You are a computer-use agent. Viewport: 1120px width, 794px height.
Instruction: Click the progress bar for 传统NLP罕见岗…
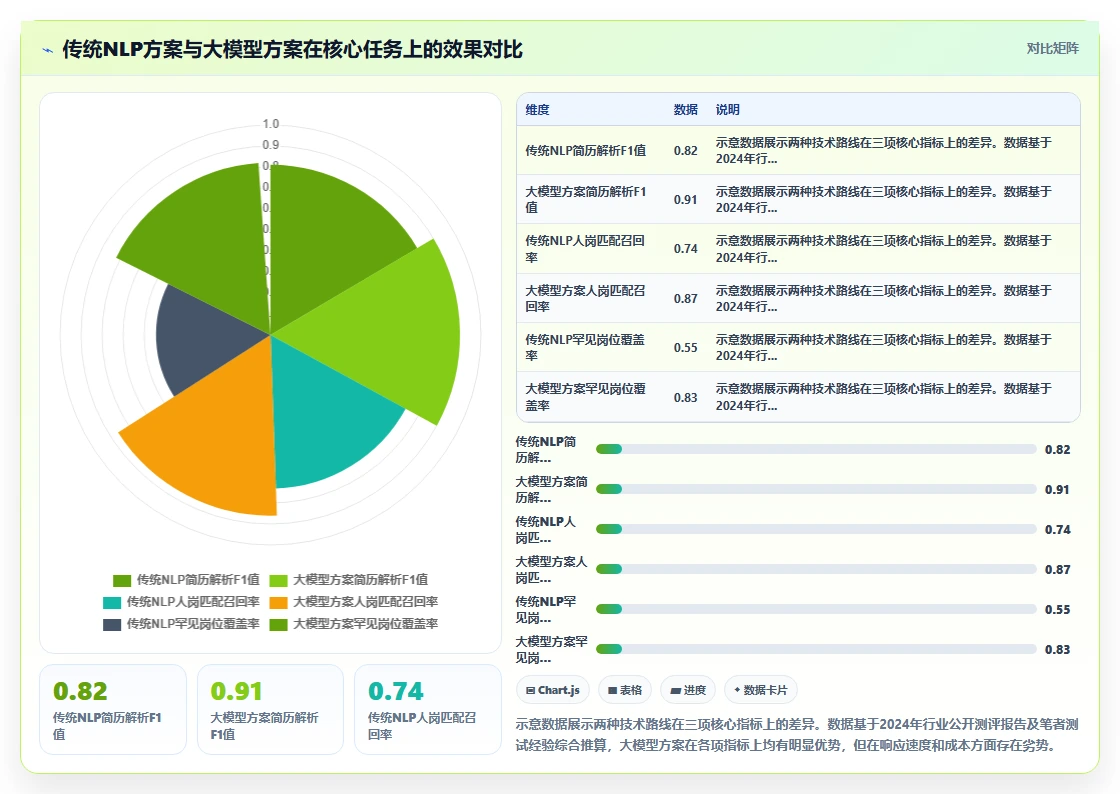point(816,609)
